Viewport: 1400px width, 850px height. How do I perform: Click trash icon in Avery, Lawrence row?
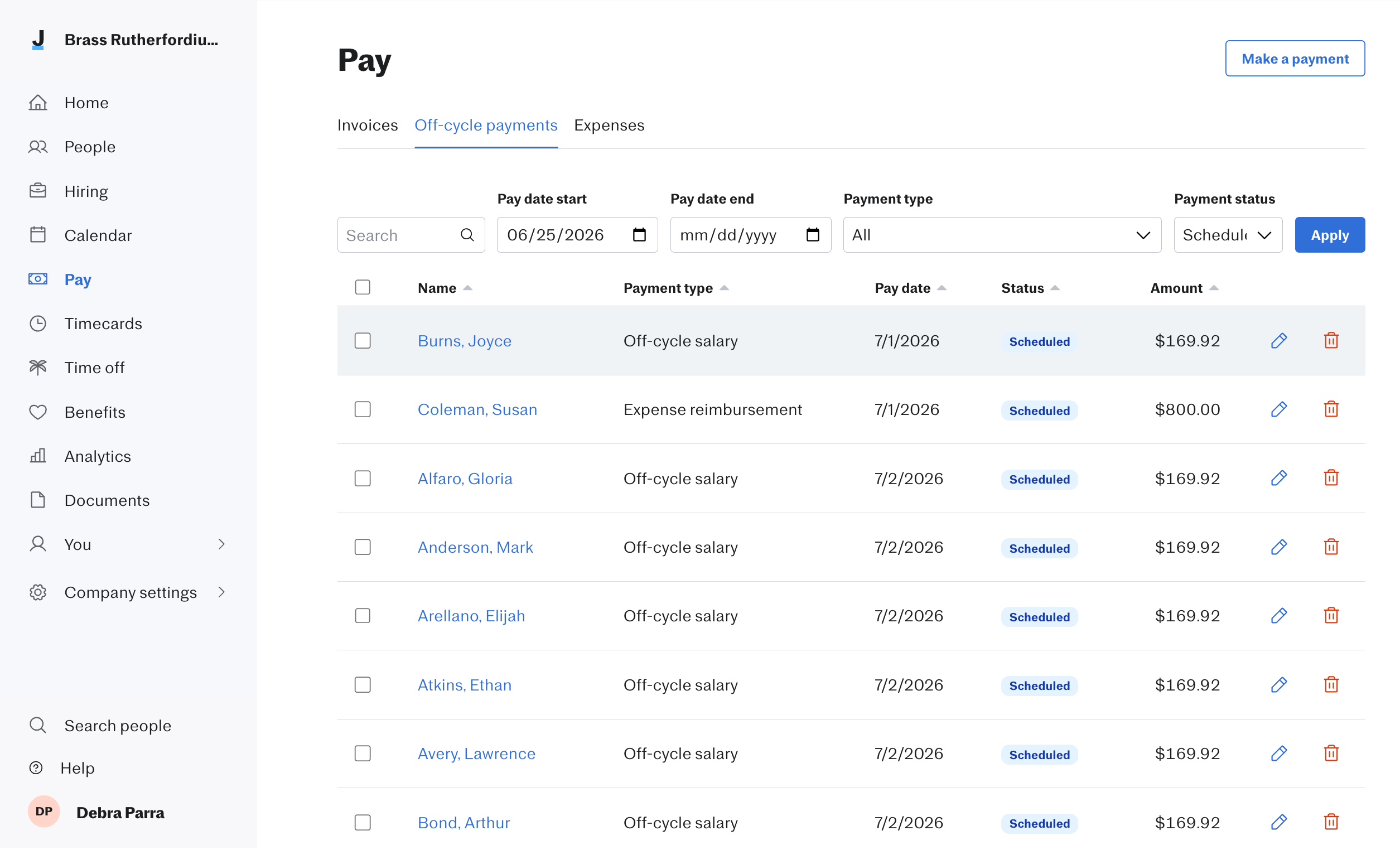(1331, 755)
